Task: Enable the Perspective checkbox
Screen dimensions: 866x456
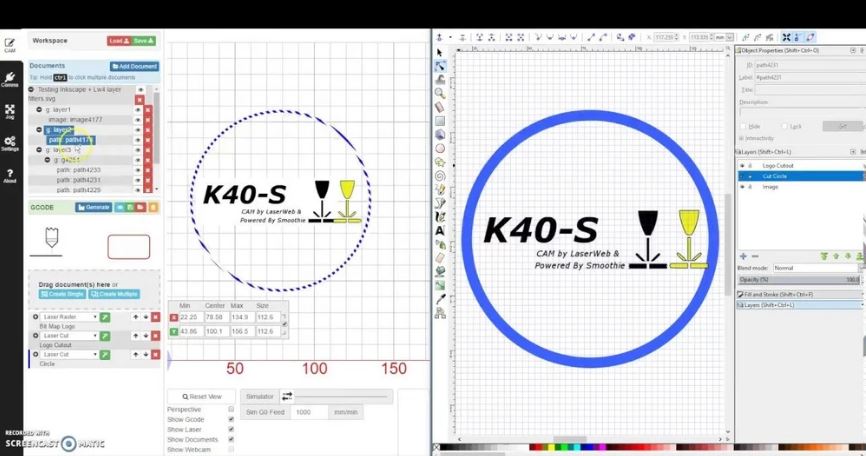Action: pyautogui.click(x=231, y=409)
